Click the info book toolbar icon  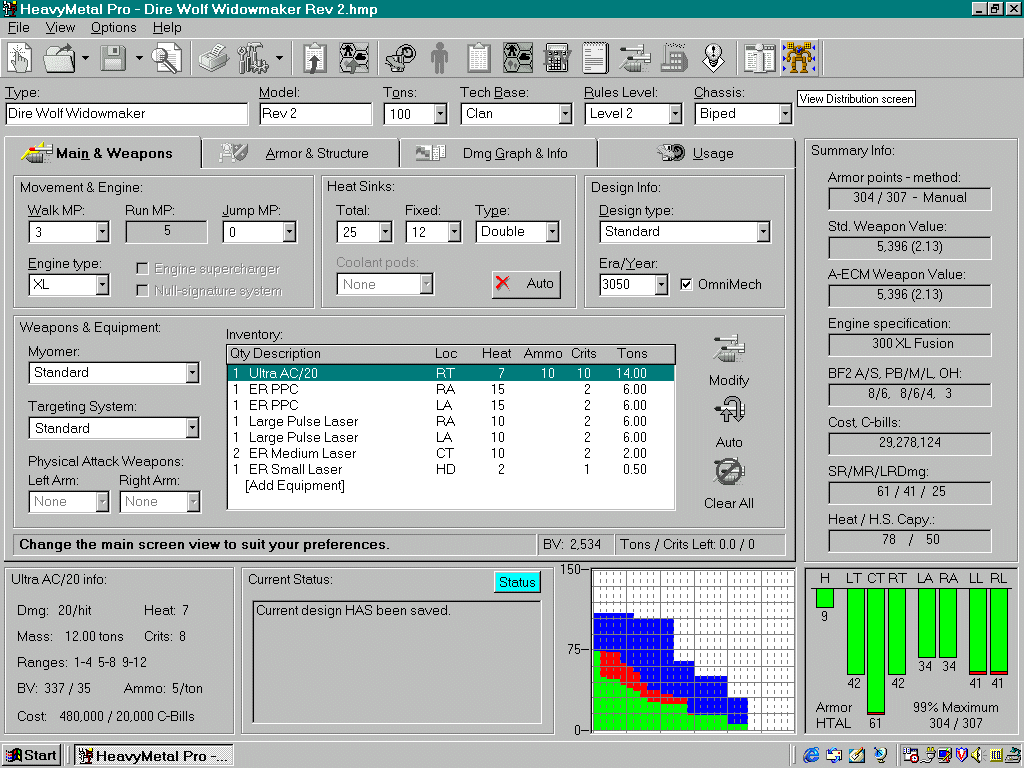click(x=760, y=58)
